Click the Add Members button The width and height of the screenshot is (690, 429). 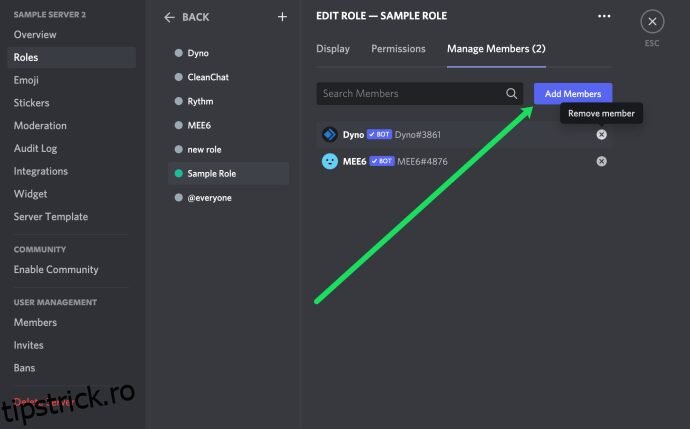(x=573, y=94)
